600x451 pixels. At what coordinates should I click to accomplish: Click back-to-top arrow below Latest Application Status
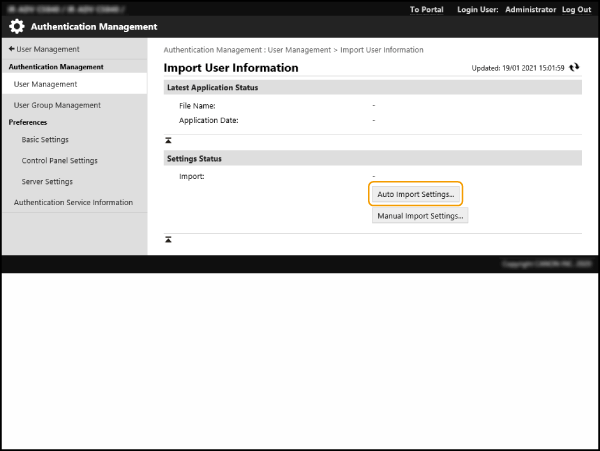168,140
